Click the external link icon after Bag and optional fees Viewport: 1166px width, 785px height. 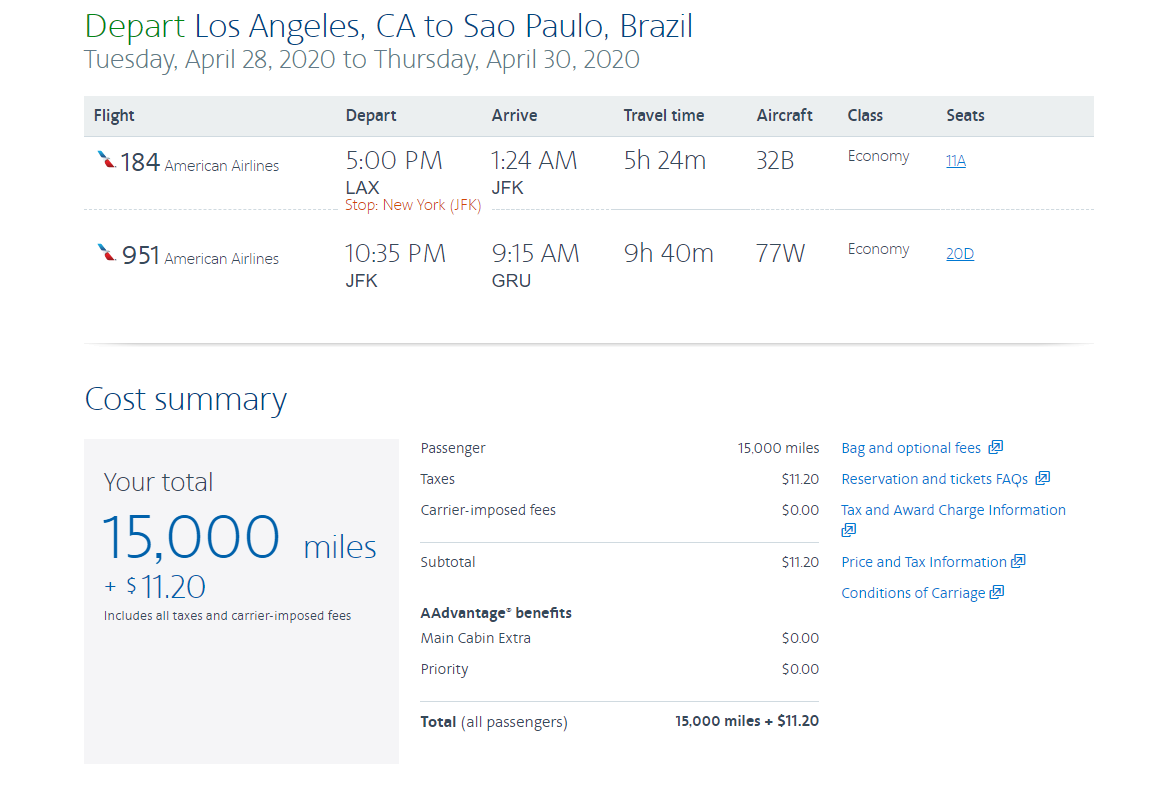tap(996, 447)
